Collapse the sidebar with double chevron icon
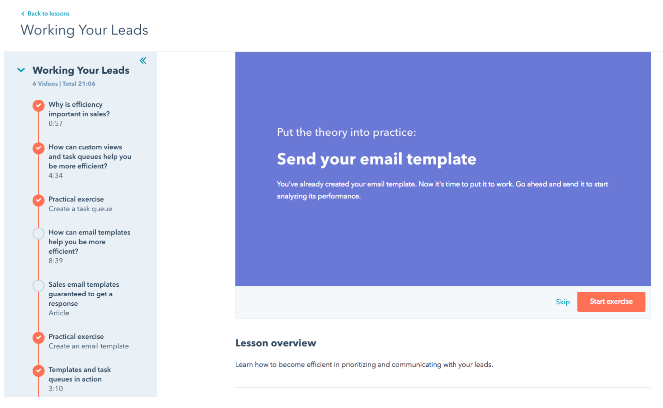This screenshot has height=408, width=663. tap(143, 60)
